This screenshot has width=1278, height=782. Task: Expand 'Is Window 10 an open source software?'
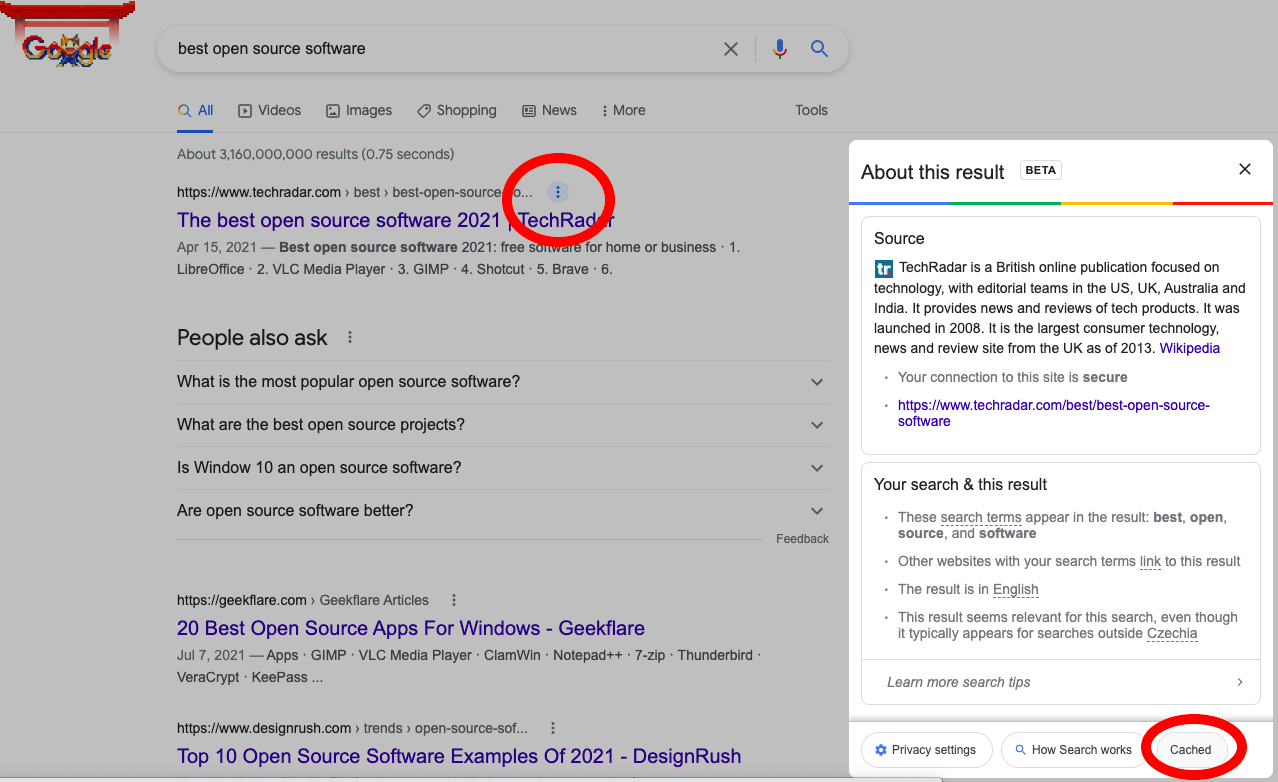502,468
